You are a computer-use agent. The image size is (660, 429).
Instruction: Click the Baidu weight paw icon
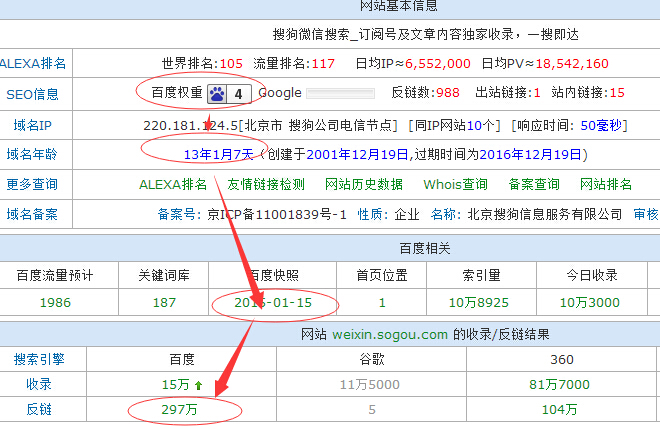218,94
